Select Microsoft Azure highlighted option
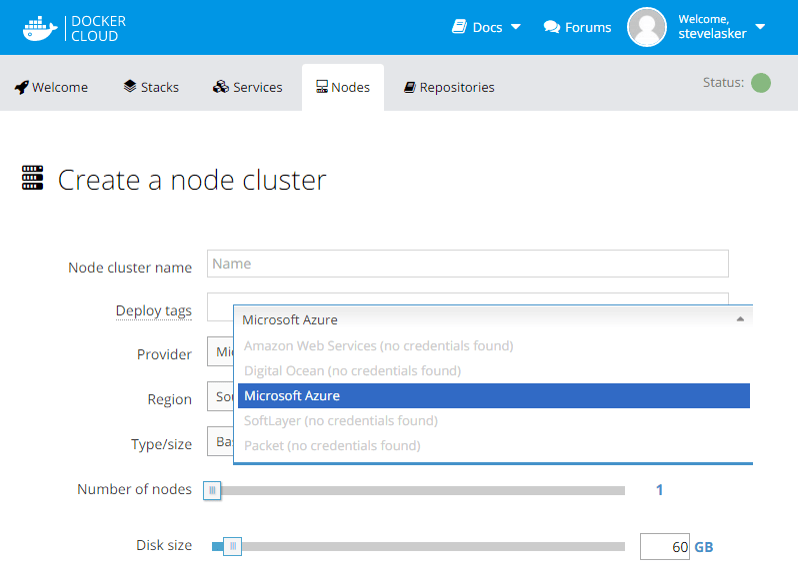The width and height of the screenshot is (798, 572). pyautogui.click(x=494, y=396)
